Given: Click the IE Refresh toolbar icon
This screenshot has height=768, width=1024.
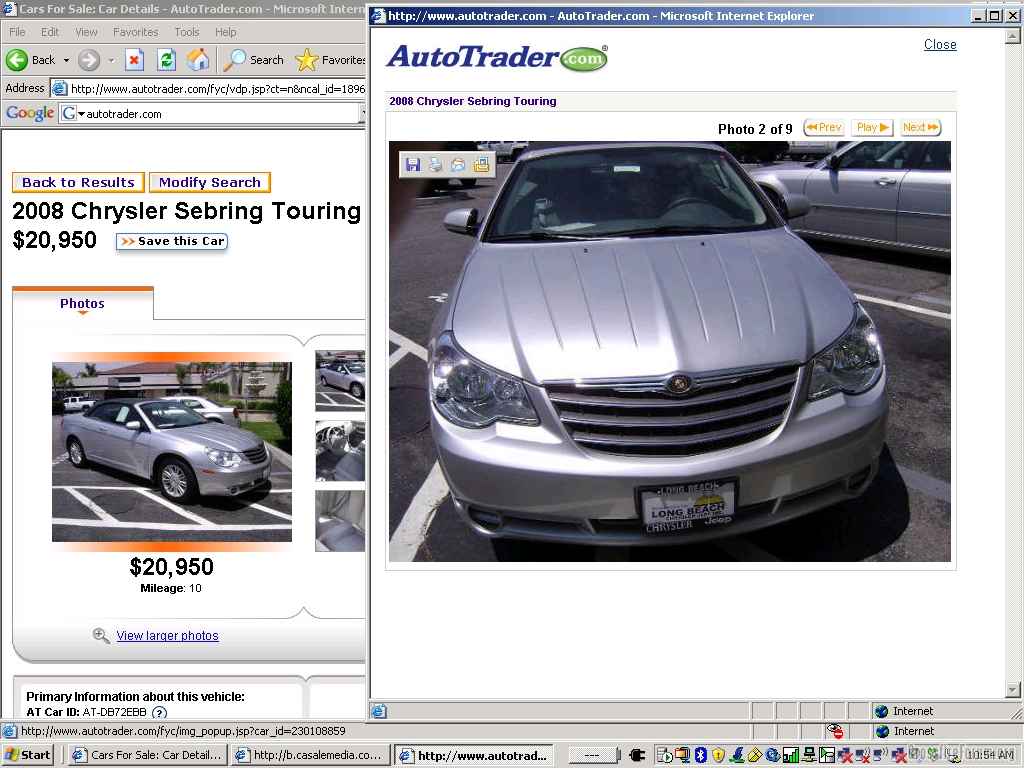Looking at the screenshot, I should coord(167,60).
